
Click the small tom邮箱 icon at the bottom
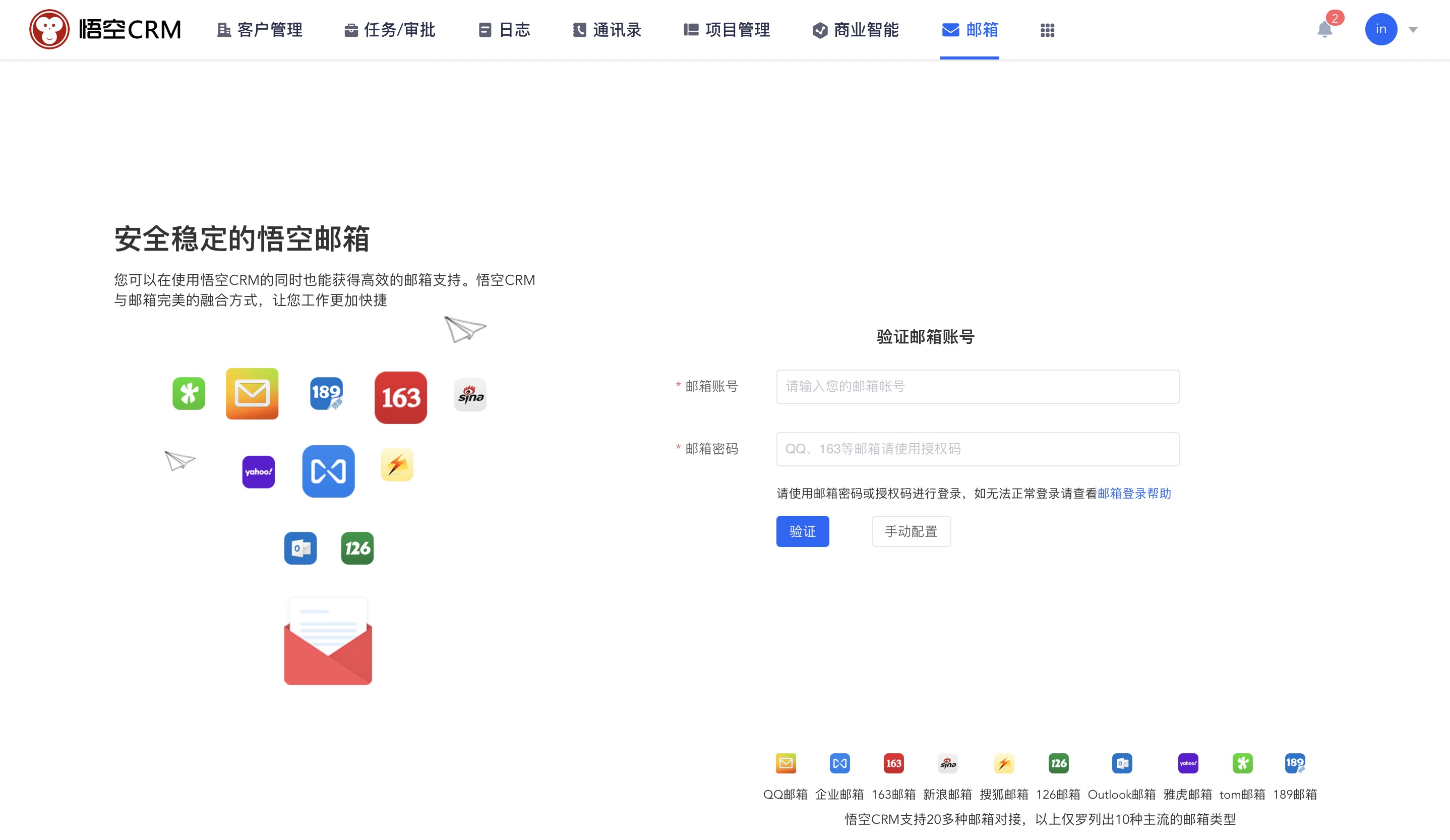coord(1242,763)
